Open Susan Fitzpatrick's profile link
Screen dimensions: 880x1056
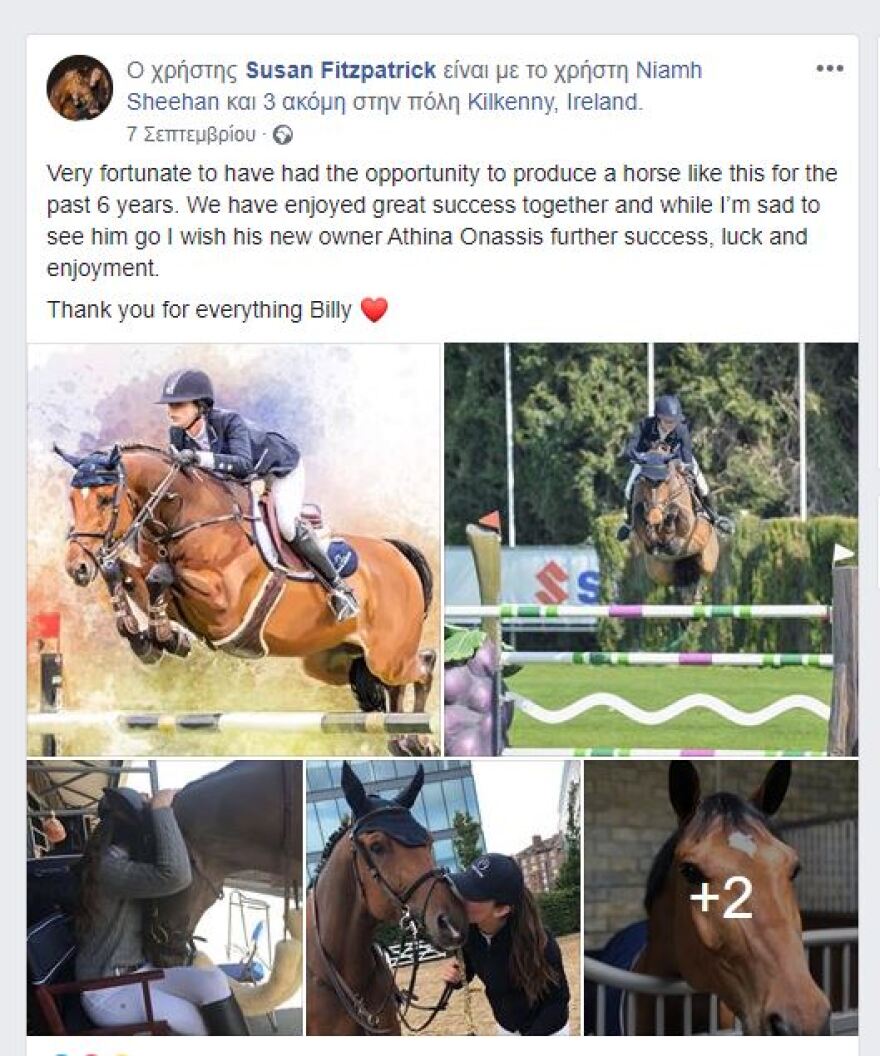click(x=340, y=70)
